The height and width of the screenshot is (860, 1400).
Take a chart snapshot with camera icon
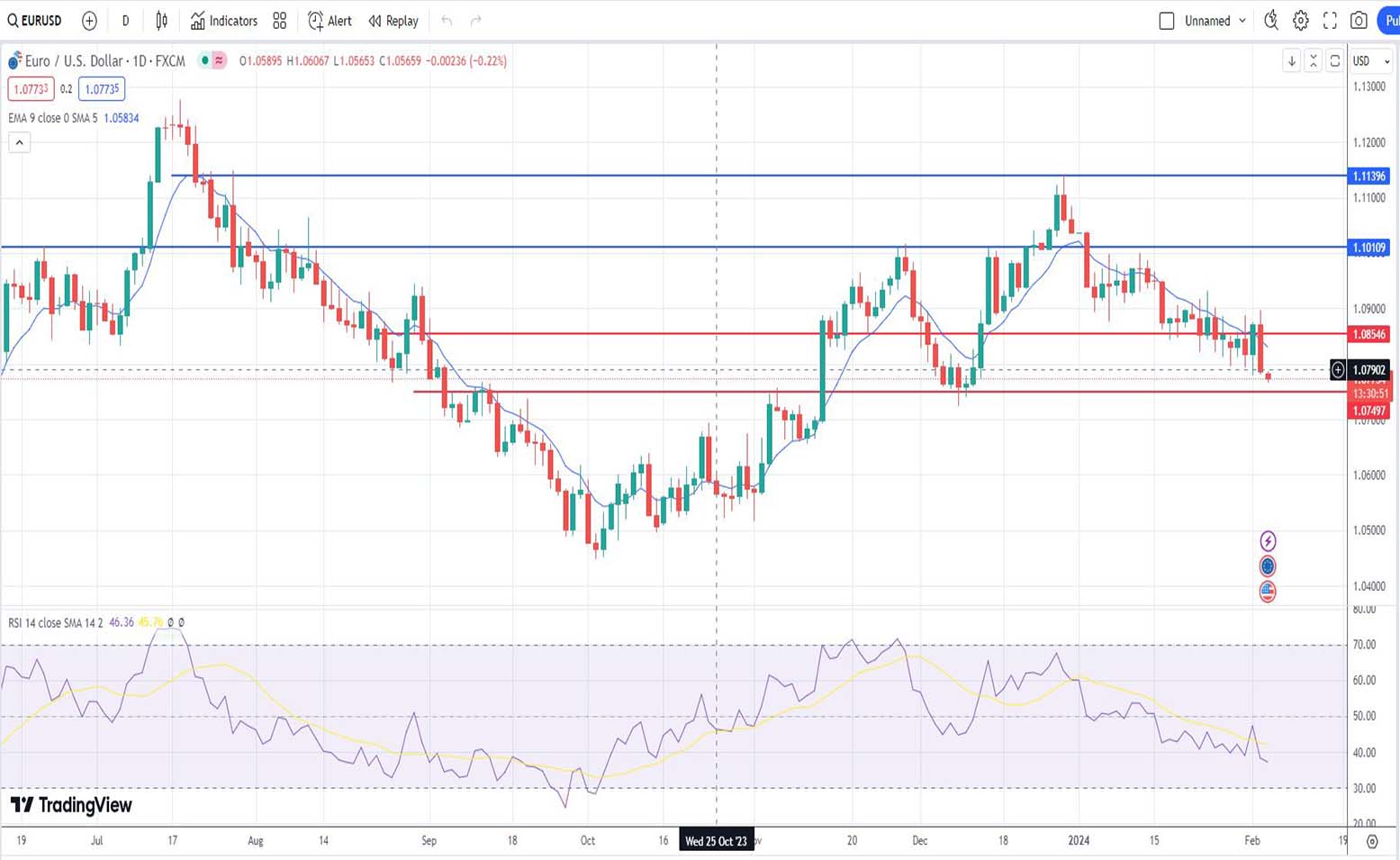point(1359,21)
